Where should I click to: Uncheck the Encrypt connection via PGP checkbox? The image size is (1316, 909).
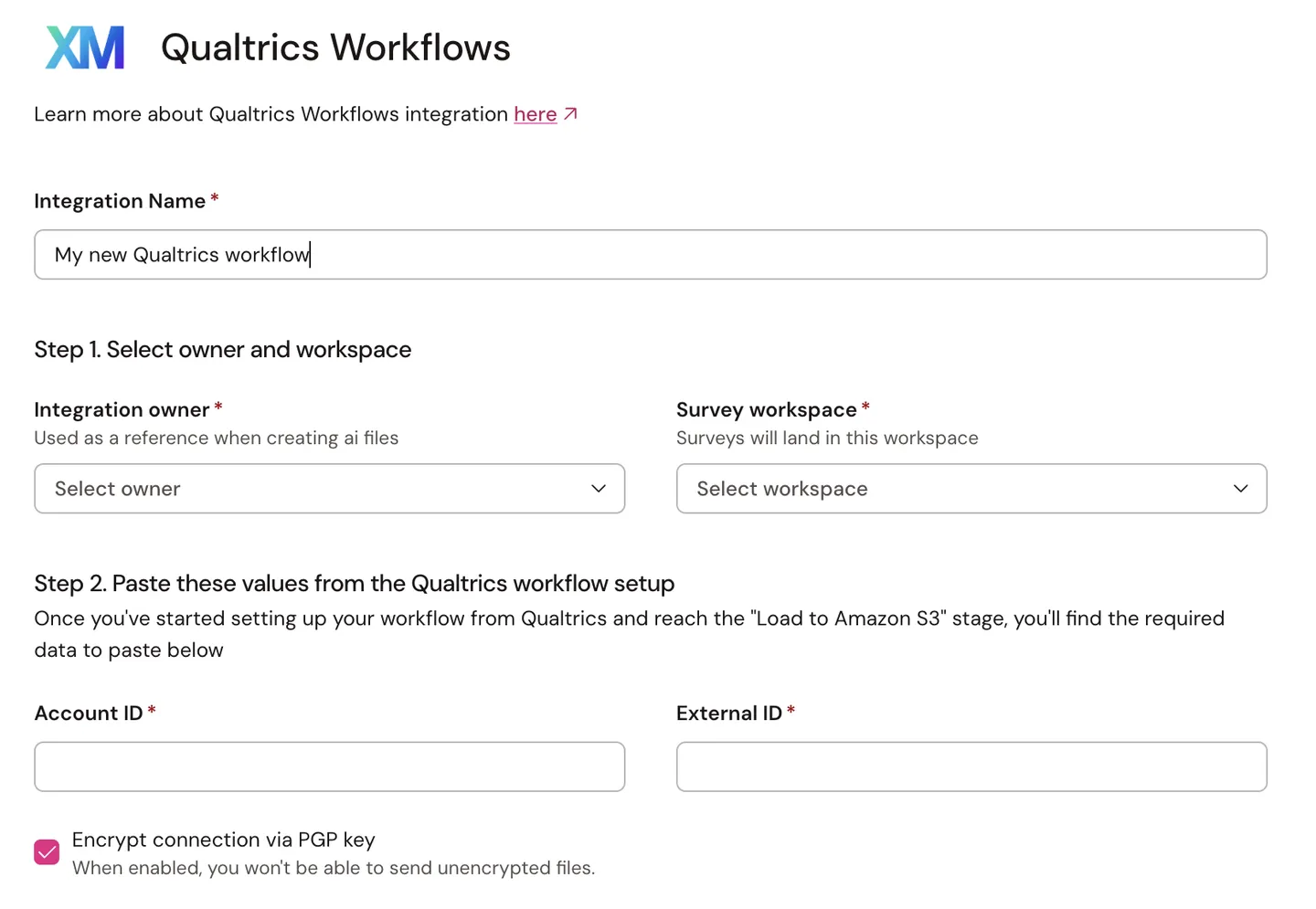[47, 852]
